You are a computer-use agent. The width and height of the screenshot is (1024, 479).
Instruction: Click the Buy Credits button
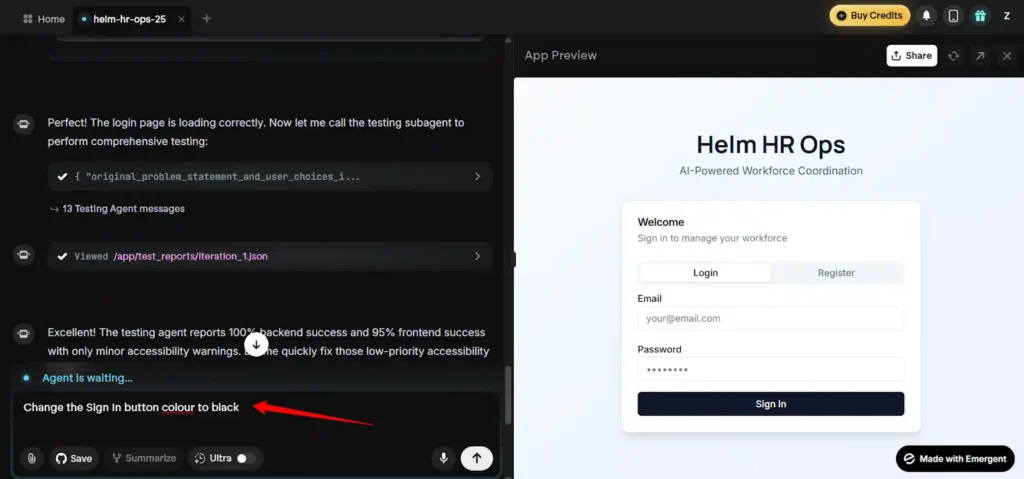pyautogui.click(x=869, y=16)
